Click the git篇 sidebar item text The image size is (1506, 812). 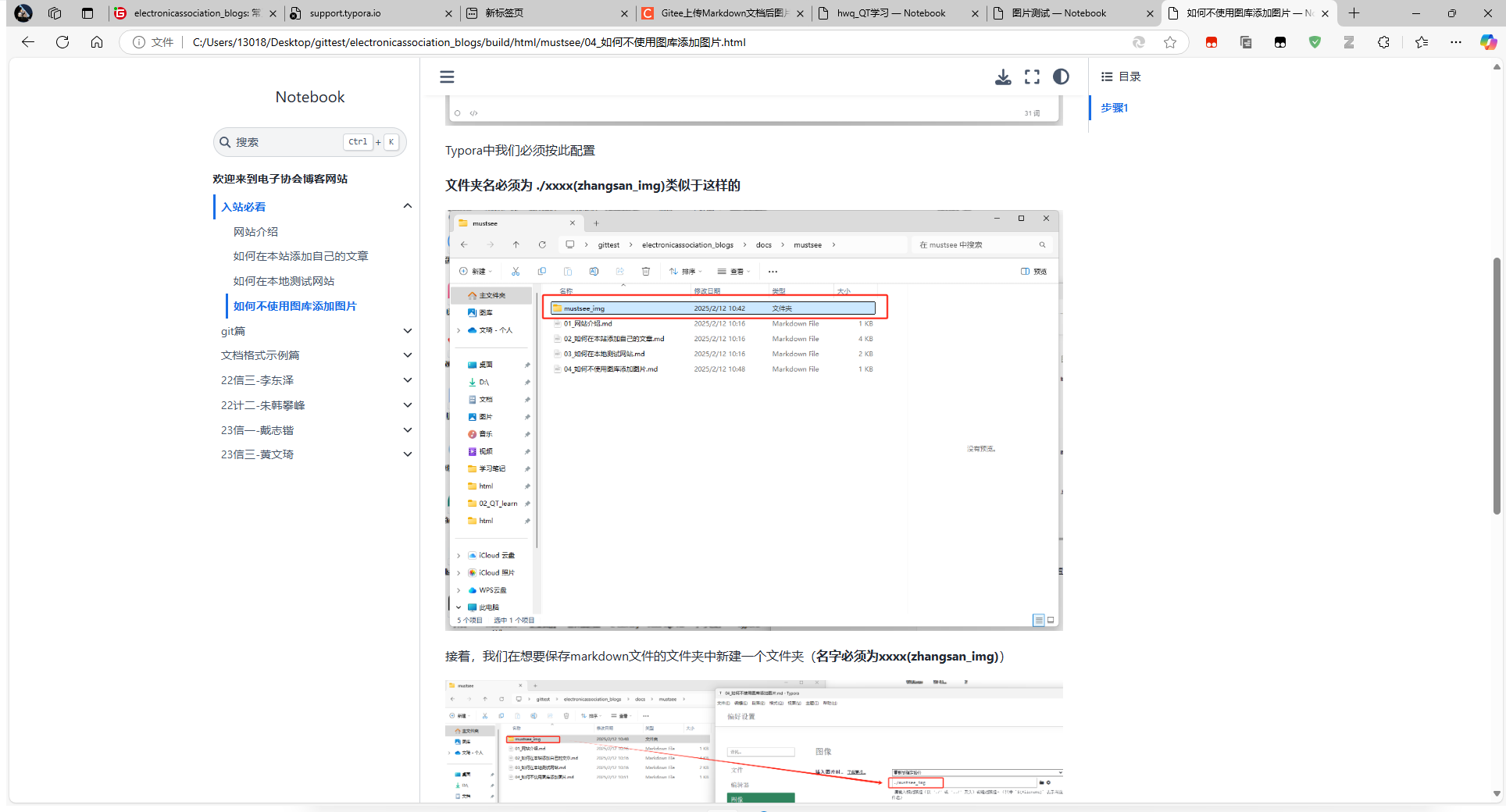pyautogui.click(x=233, y=331)
